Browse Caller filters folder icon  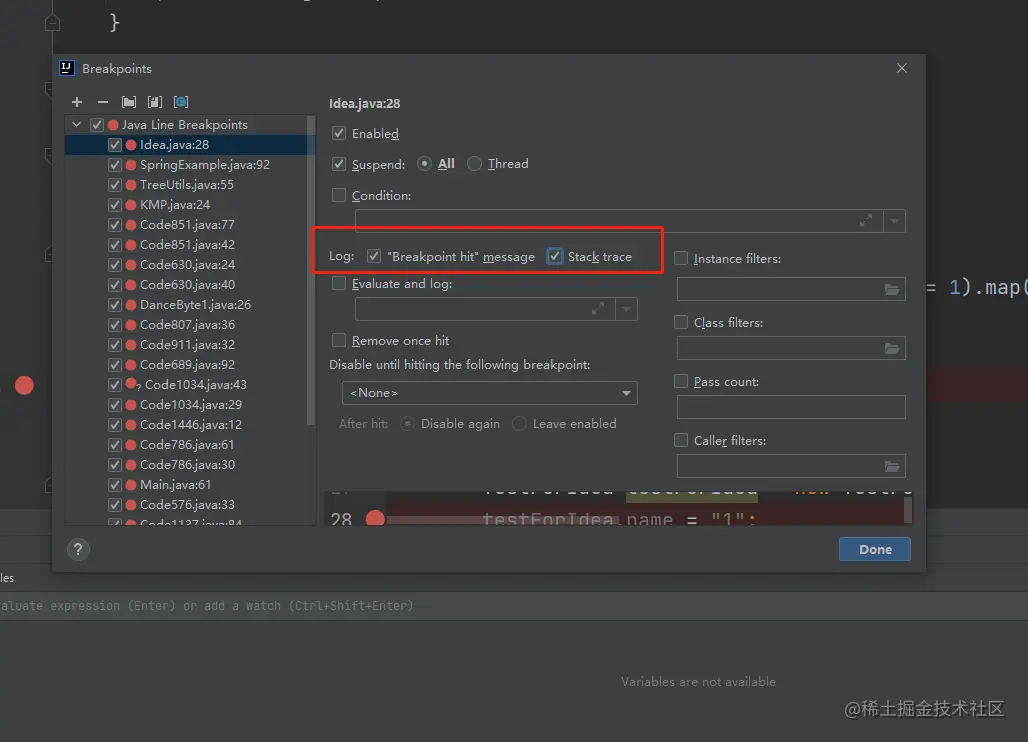click(x=892, y=466)
